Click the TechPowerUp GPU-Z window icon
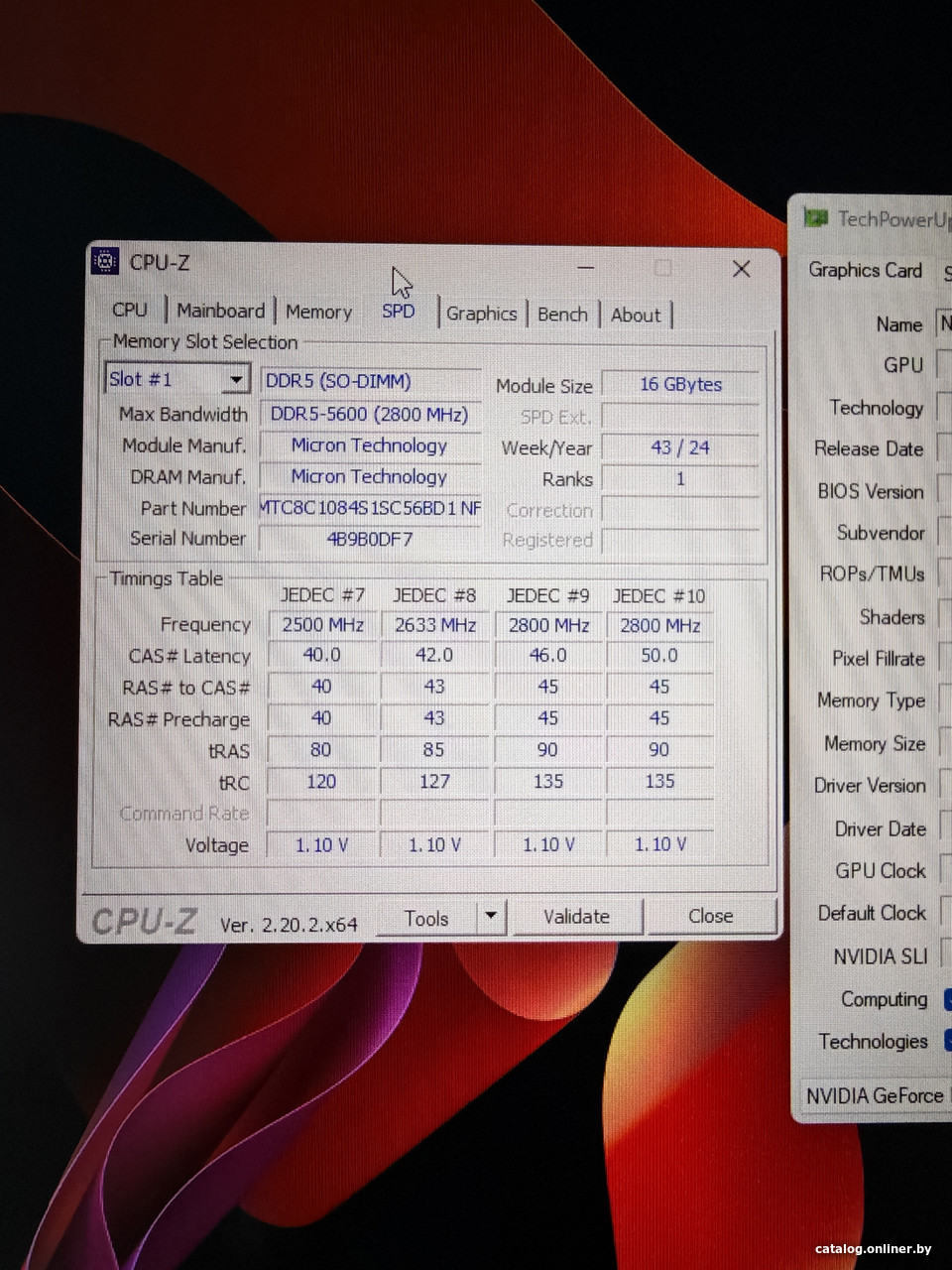Screen dimensions: 952x1270 point(815,218)
